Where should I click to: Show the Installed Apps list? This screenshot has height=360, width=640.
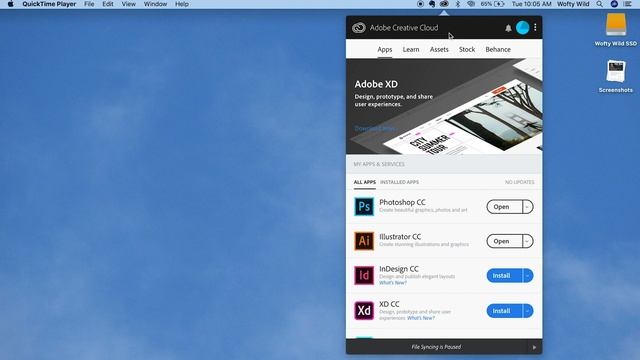point(399,182)
